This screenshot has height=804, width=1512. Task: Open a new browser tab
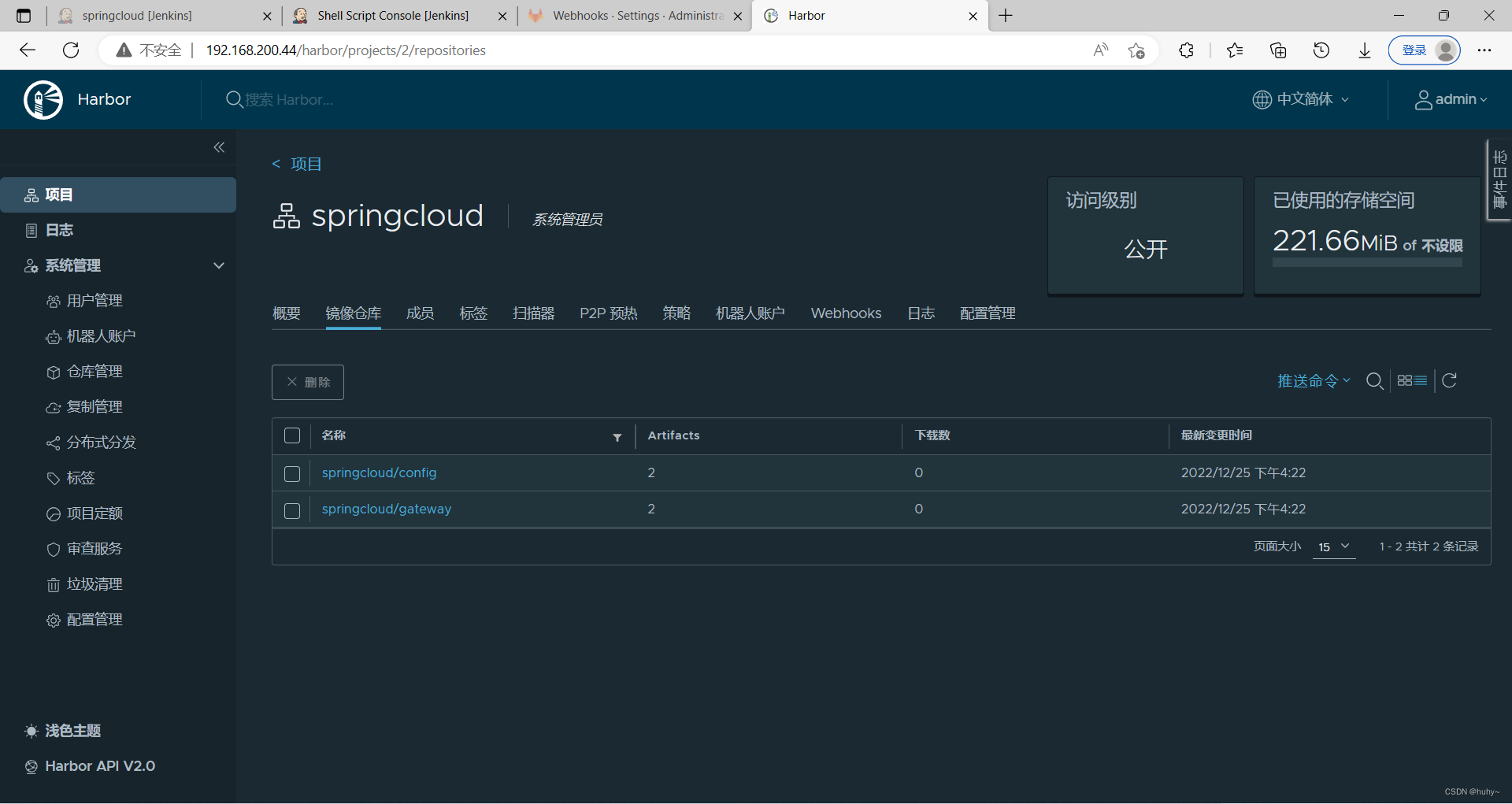pyautogui.click(x=1006, y=16)
